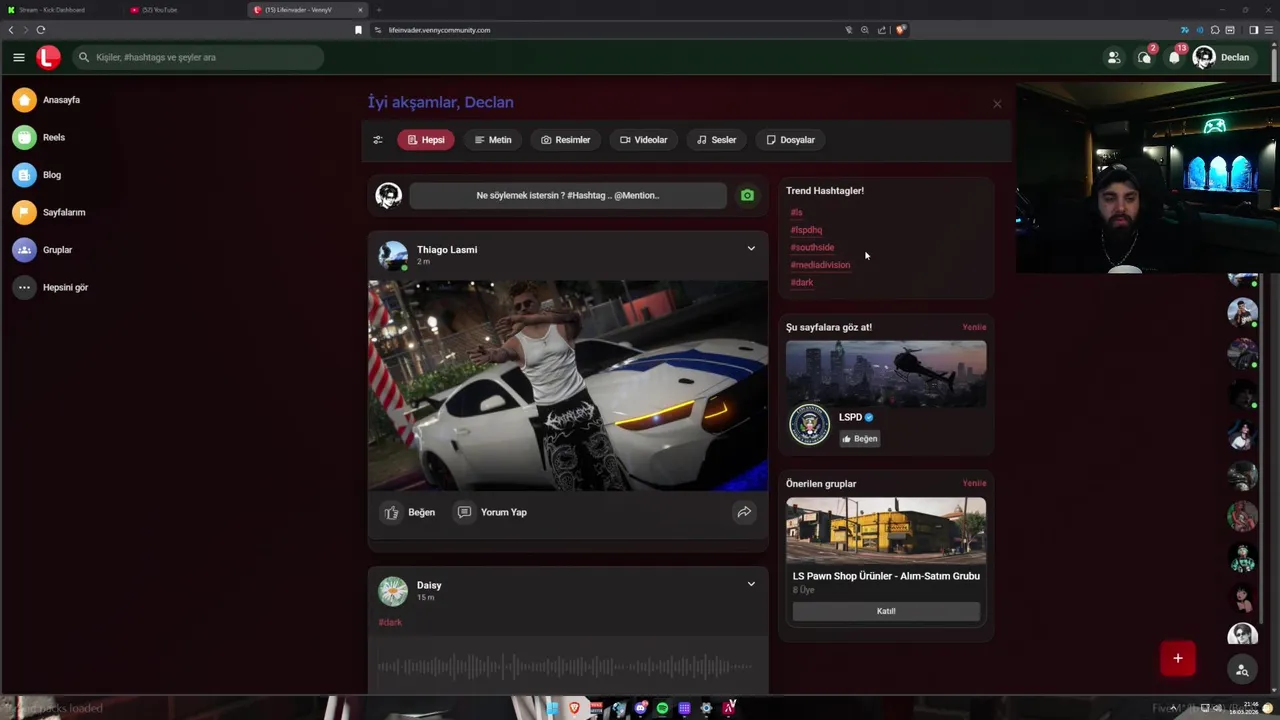Image resolution: width=1280 pixels, height=720 pixels.
Task: Open the #dark trending hashtag in sidebar
Action: 802,282
